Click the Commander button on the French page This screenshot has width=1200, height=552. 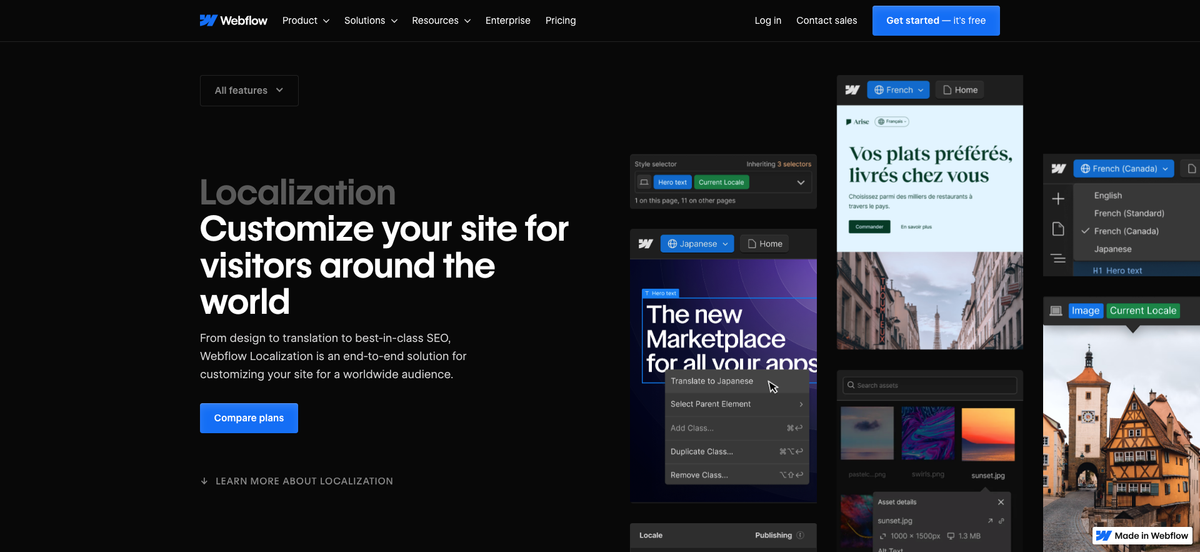tap(870, 227)
